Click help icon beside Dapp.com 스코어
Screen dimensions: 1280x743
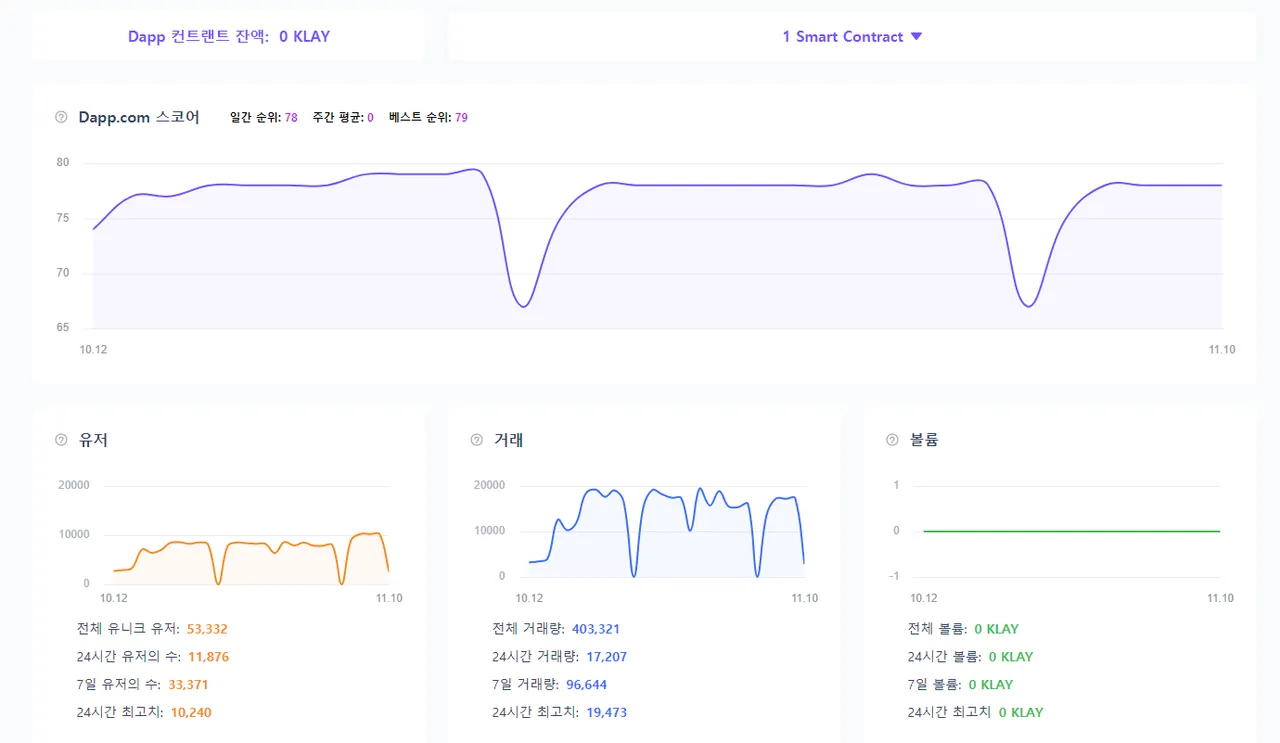tap(61, 118)
